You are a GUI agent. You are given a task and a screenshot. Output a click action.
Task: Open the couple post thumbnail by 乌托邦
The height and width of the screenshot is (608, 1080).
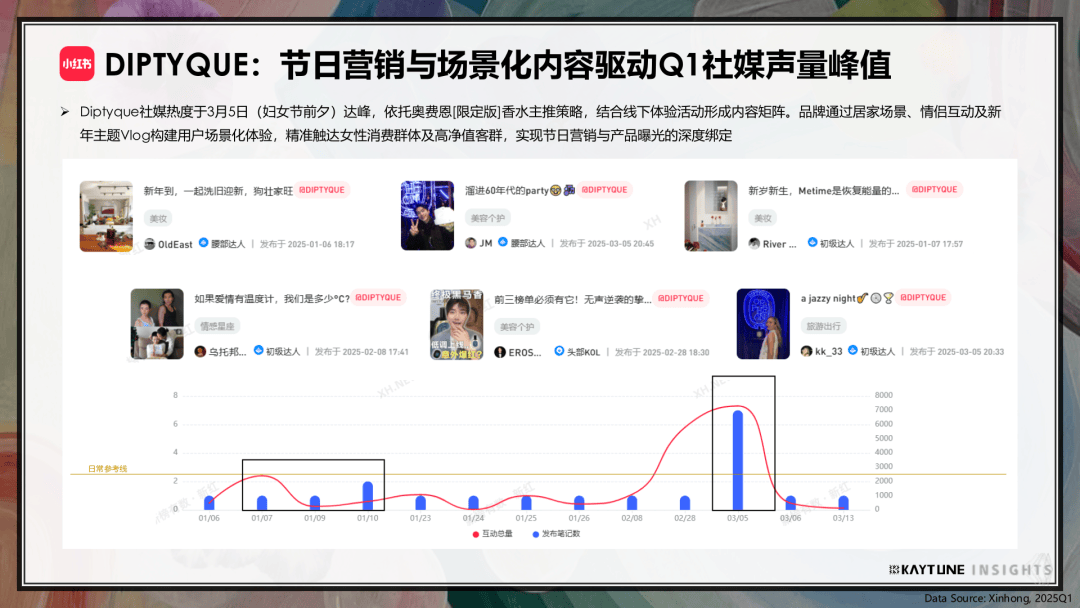pyautogui.click(x=157, y=324)
